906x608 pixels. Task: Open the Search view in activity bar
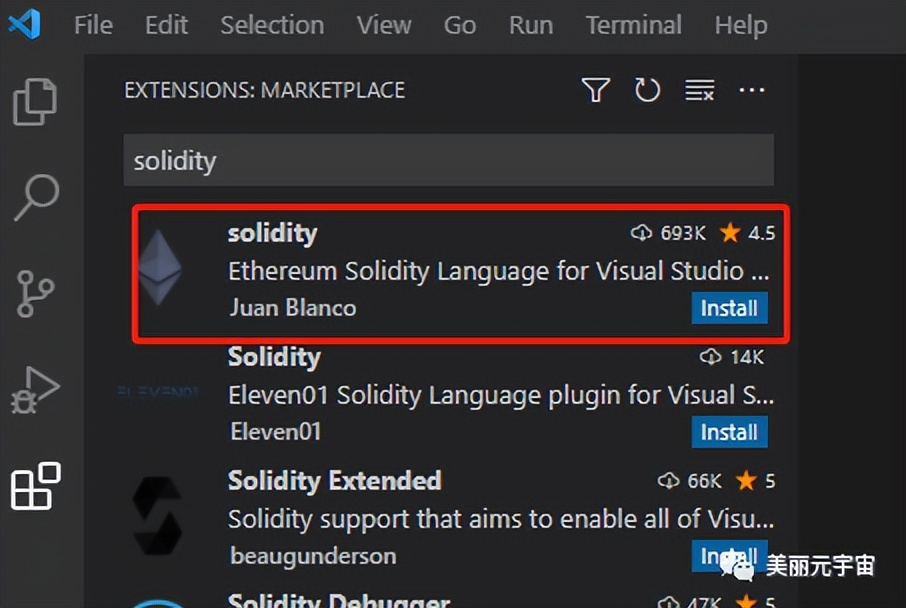click(36, 197)
